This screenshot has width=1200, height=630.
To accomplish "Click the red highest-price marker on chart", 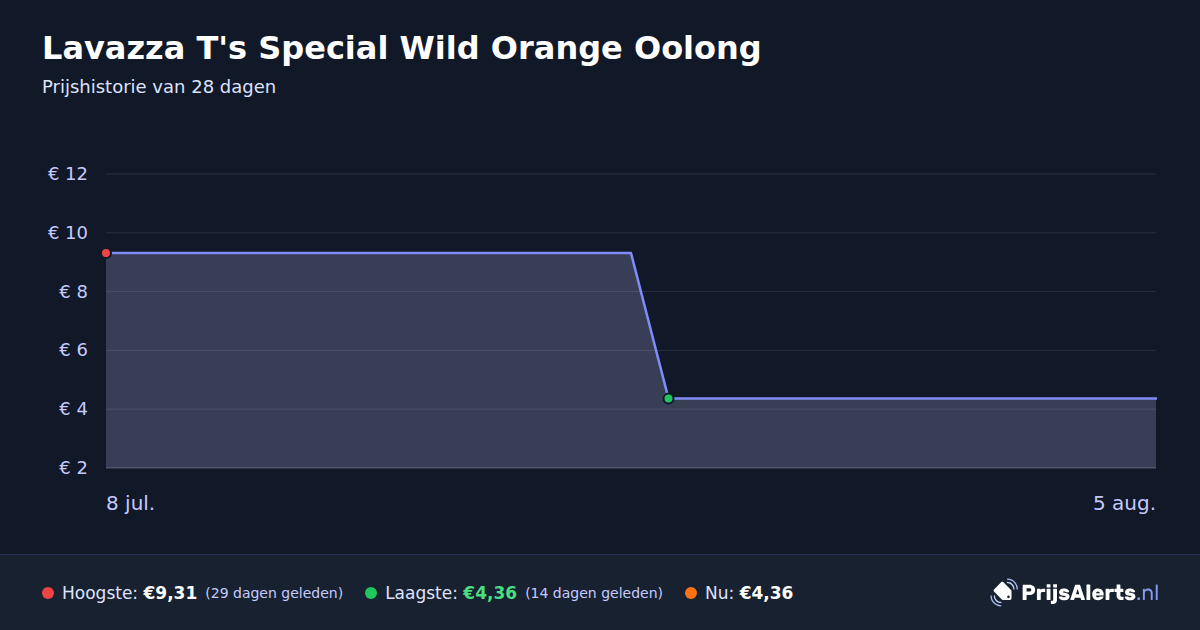I will pos(106,253).
